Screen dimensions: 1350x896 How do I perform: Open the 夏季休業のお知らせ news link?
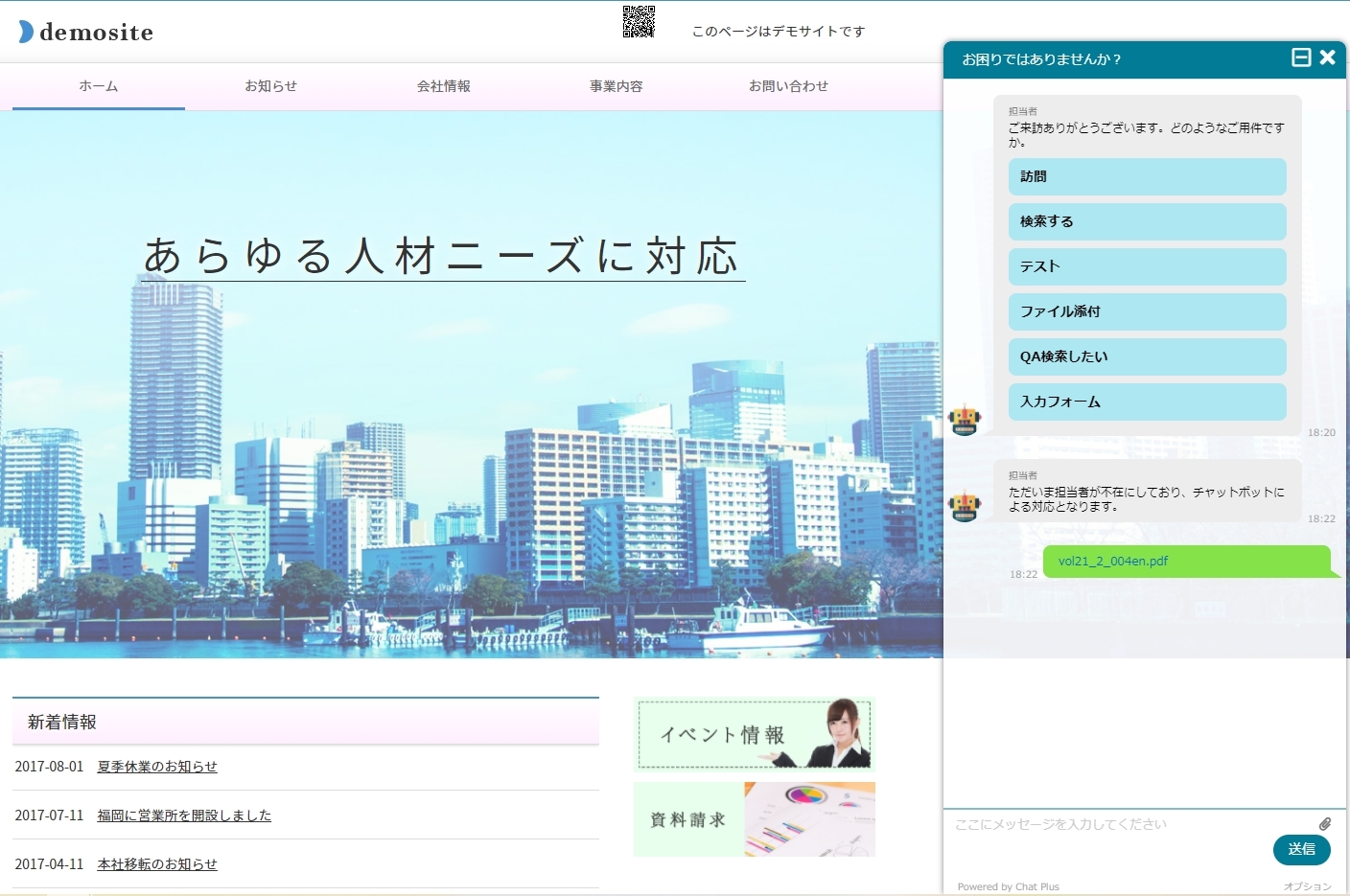(x=157, y=767)
